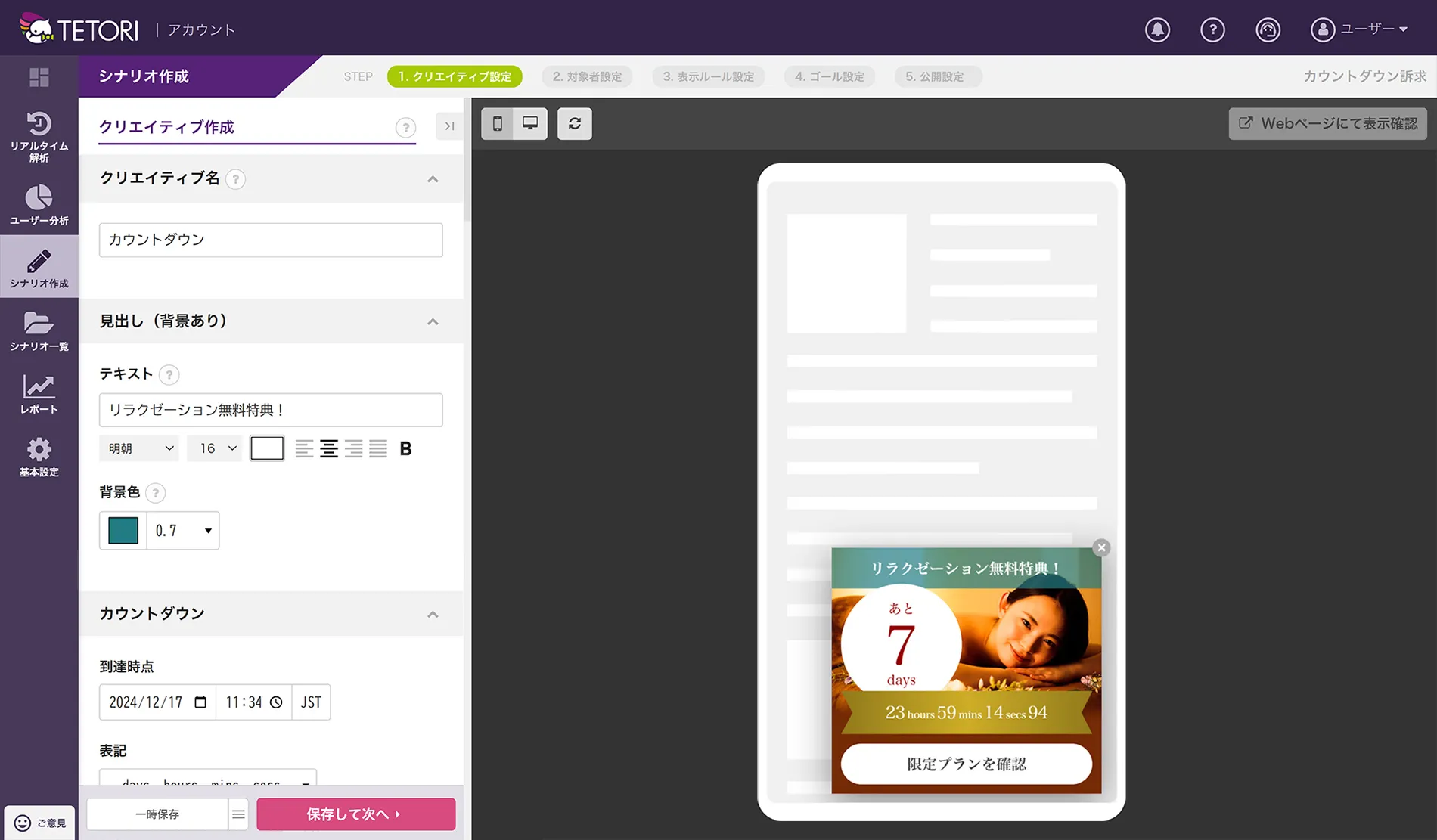
Task: Open レポート chart icon in sidebar
Action: coord(39,394)
